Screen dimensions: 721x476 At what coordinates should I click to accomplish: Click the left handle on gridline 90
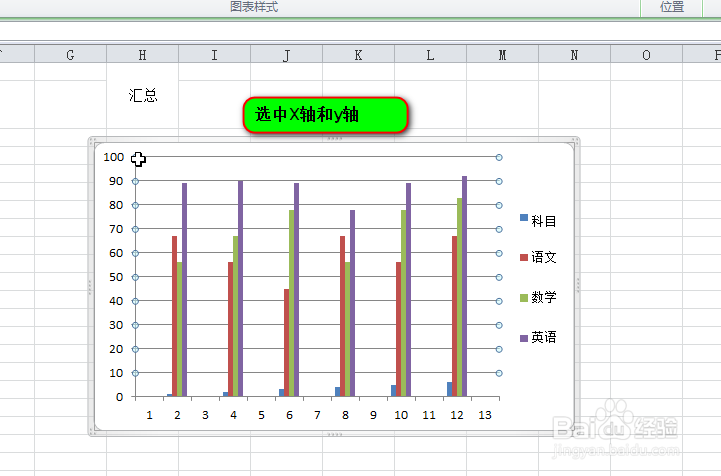pyautogui.click(x=135, y=182)
